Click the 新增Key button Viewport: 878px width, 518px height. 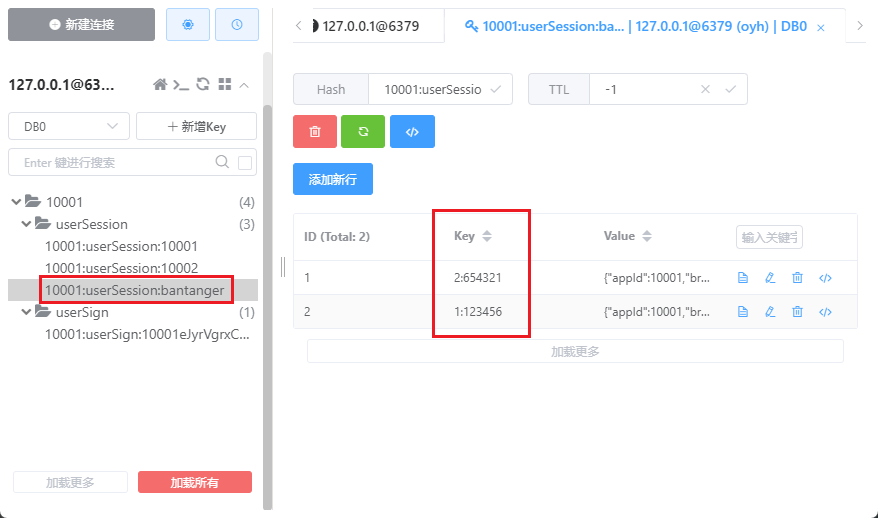click(197, 127)
